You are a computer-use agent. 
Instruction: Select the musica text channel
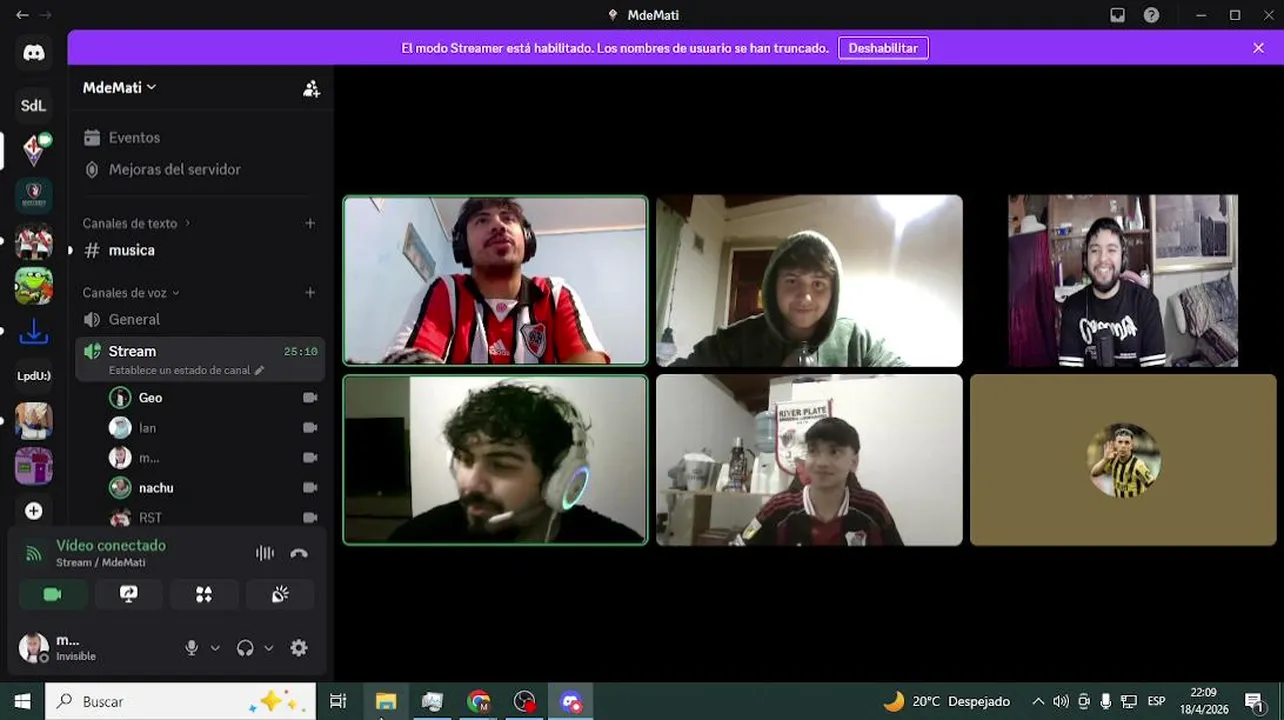(x=200, y=251)
